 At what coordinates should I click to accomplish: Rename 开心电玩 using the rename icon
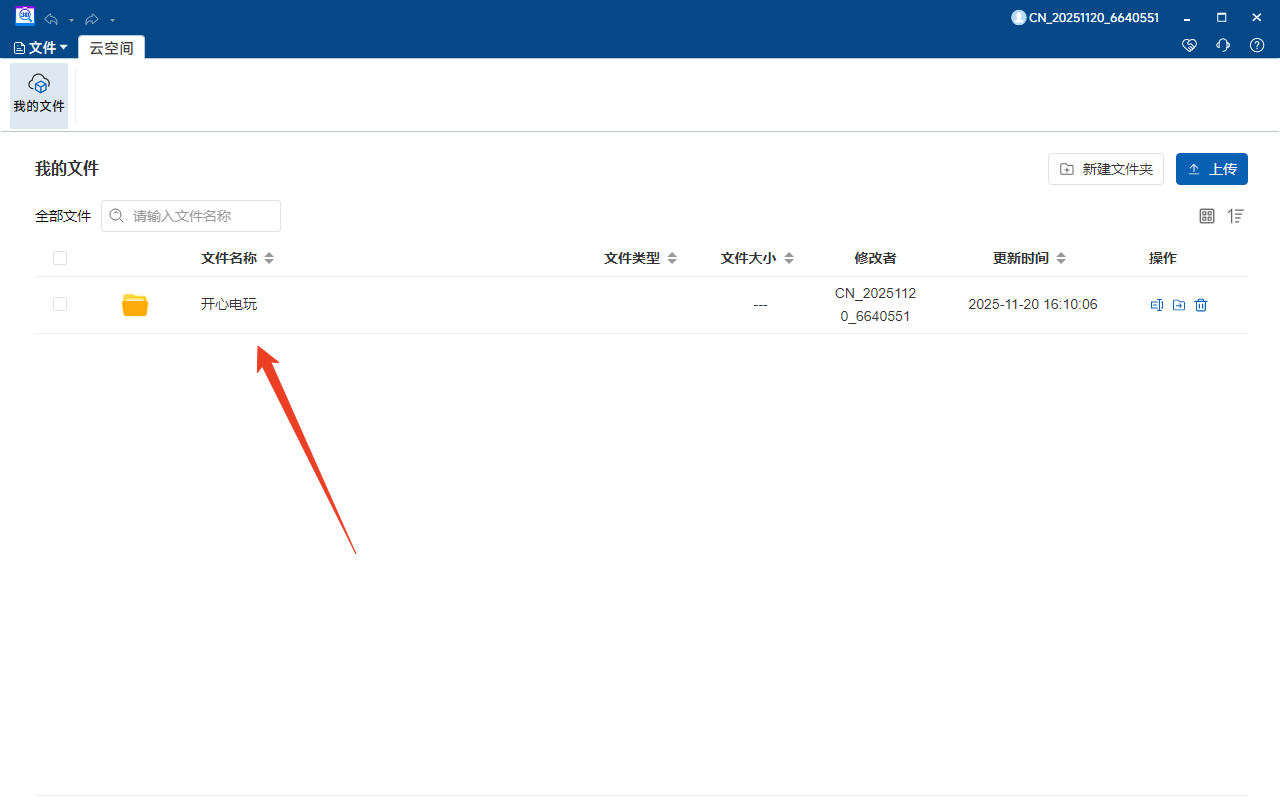tap(1156, 305)
